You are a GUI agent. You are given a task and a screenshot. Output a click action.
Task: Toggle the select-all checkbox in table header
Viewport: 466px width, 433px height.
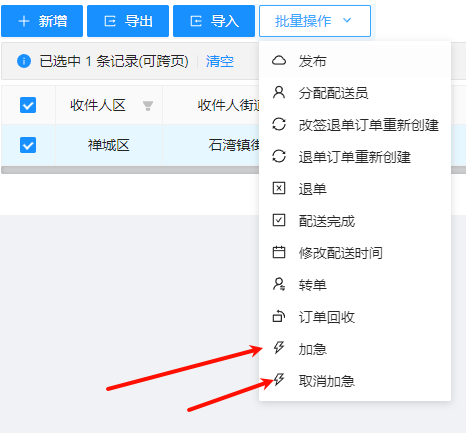pos(28,105)
